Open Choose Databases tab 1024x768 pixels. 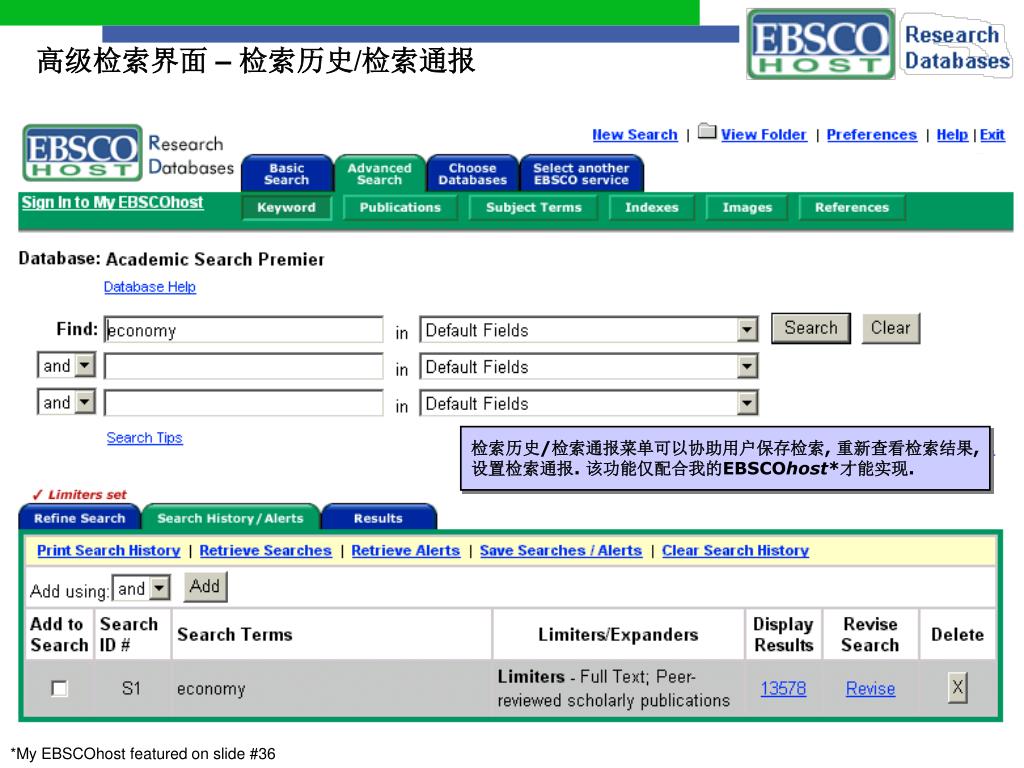pos(472,174)
